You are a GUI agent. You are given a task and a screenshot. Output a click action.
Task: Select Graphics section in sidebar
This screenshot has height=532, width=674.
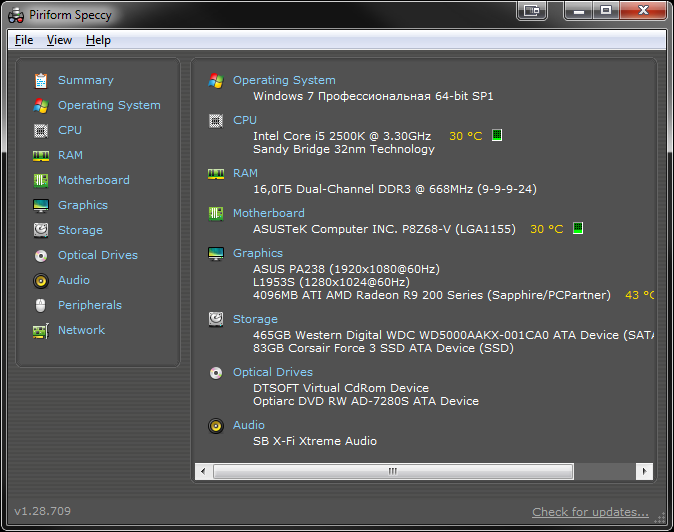tap(83, 205)
